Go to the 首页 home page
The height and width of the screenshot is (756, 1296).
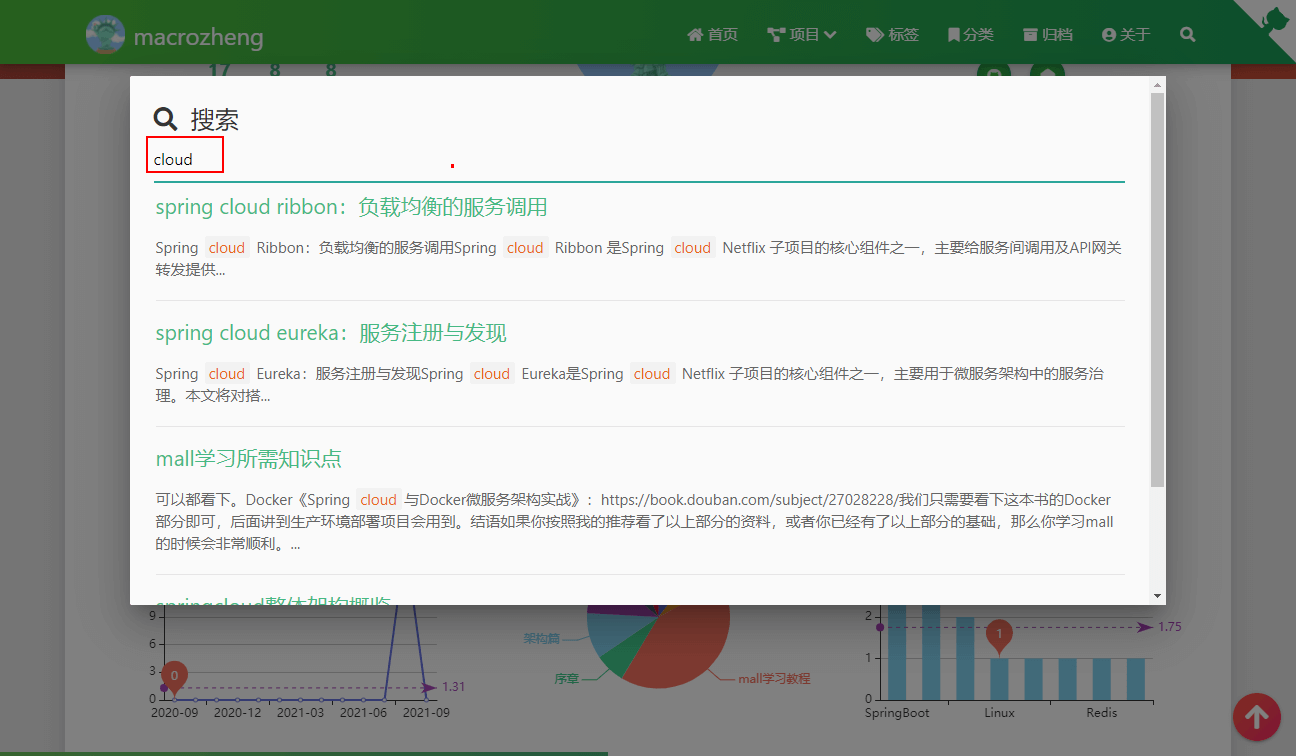pos(713,35)
